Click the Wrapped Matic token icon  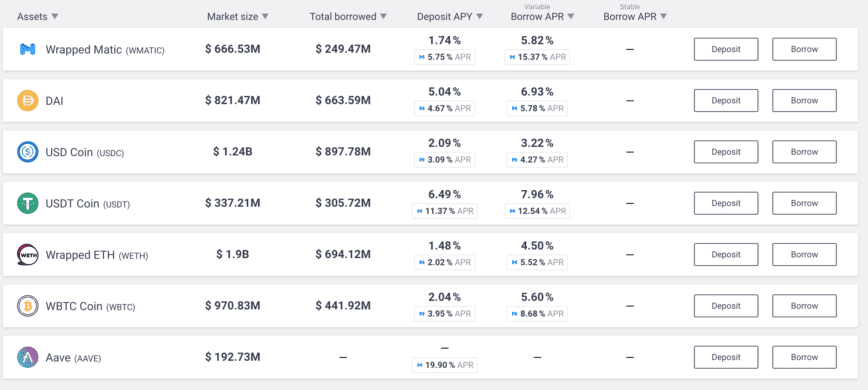click(x=28, y=49)
